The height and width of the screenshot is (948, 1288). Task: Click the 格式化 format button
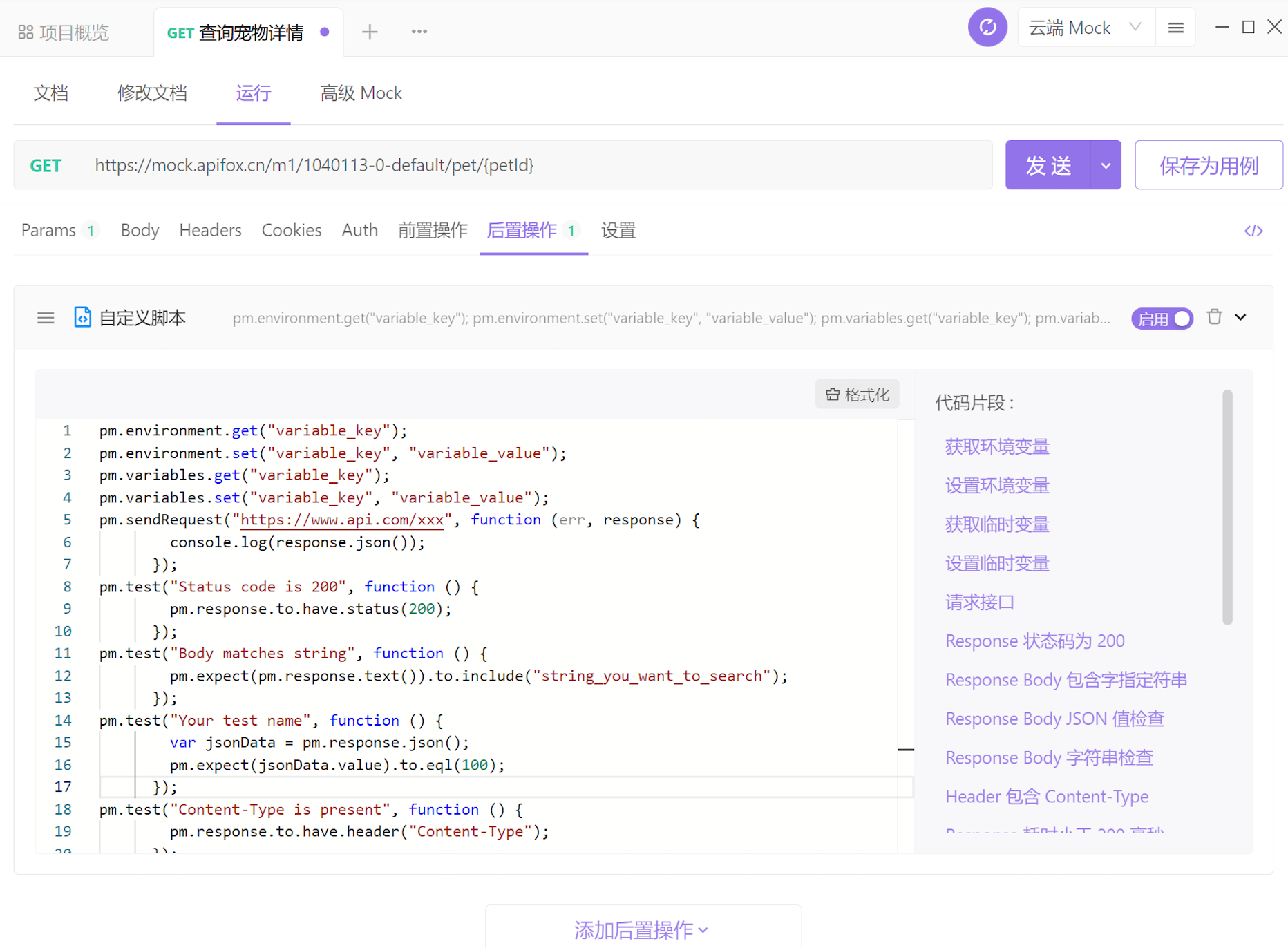[858, 395]
